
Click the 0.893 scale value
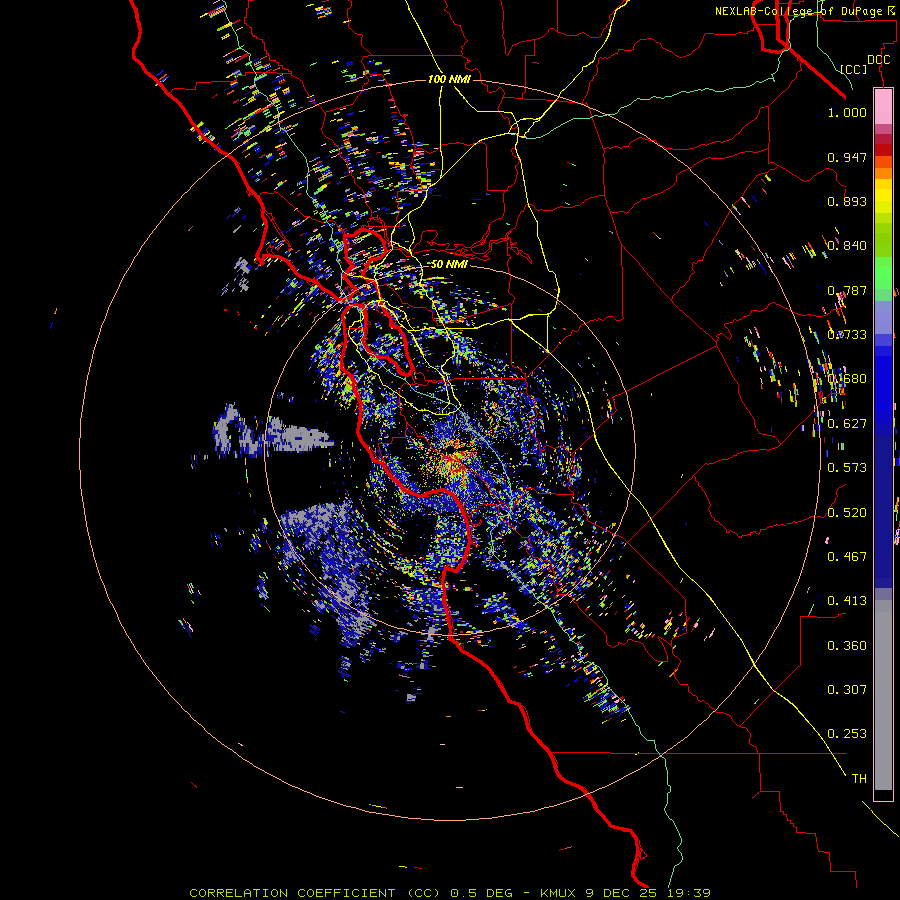coord(847,201)
